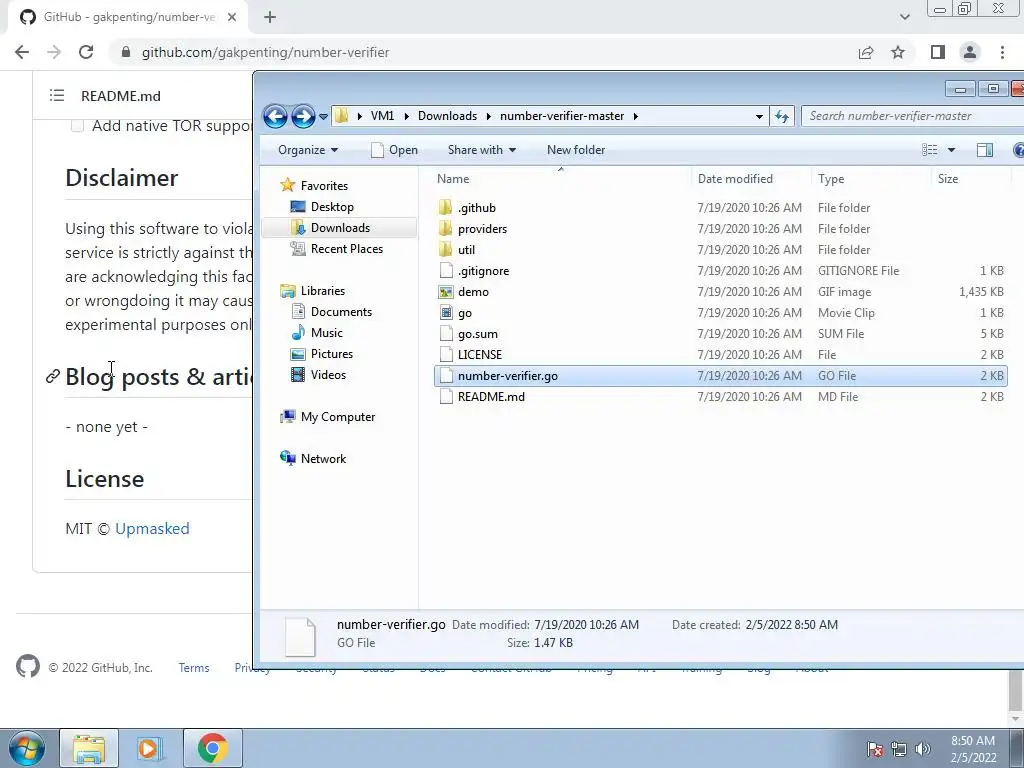Select the go Movie Clip file
The width and height of the screenshot is (1024, 768).
(x=464, y=313)
